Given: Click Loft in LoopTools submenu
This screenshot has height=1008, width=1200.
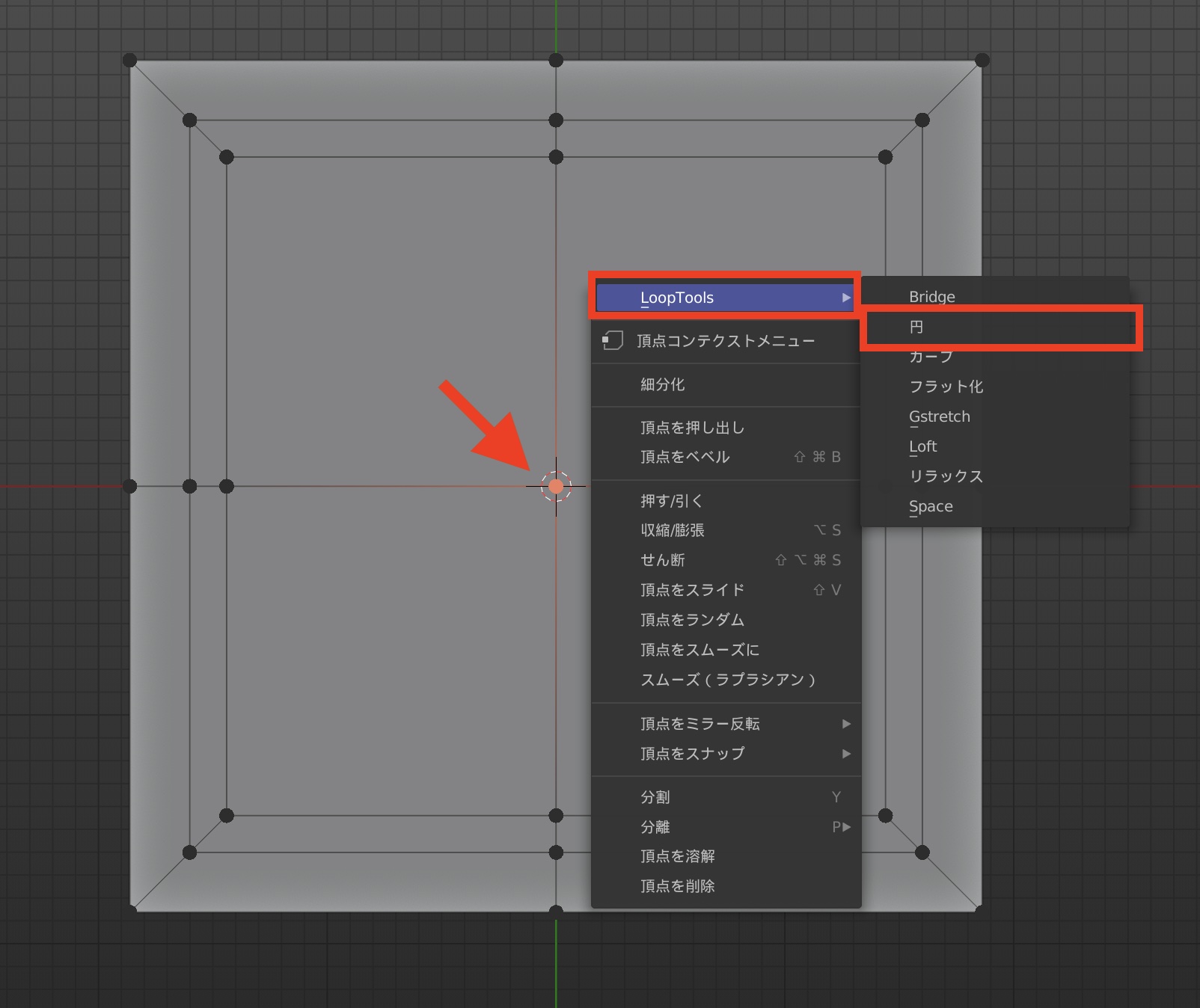Looking at the screenshot, I should 922,446.
